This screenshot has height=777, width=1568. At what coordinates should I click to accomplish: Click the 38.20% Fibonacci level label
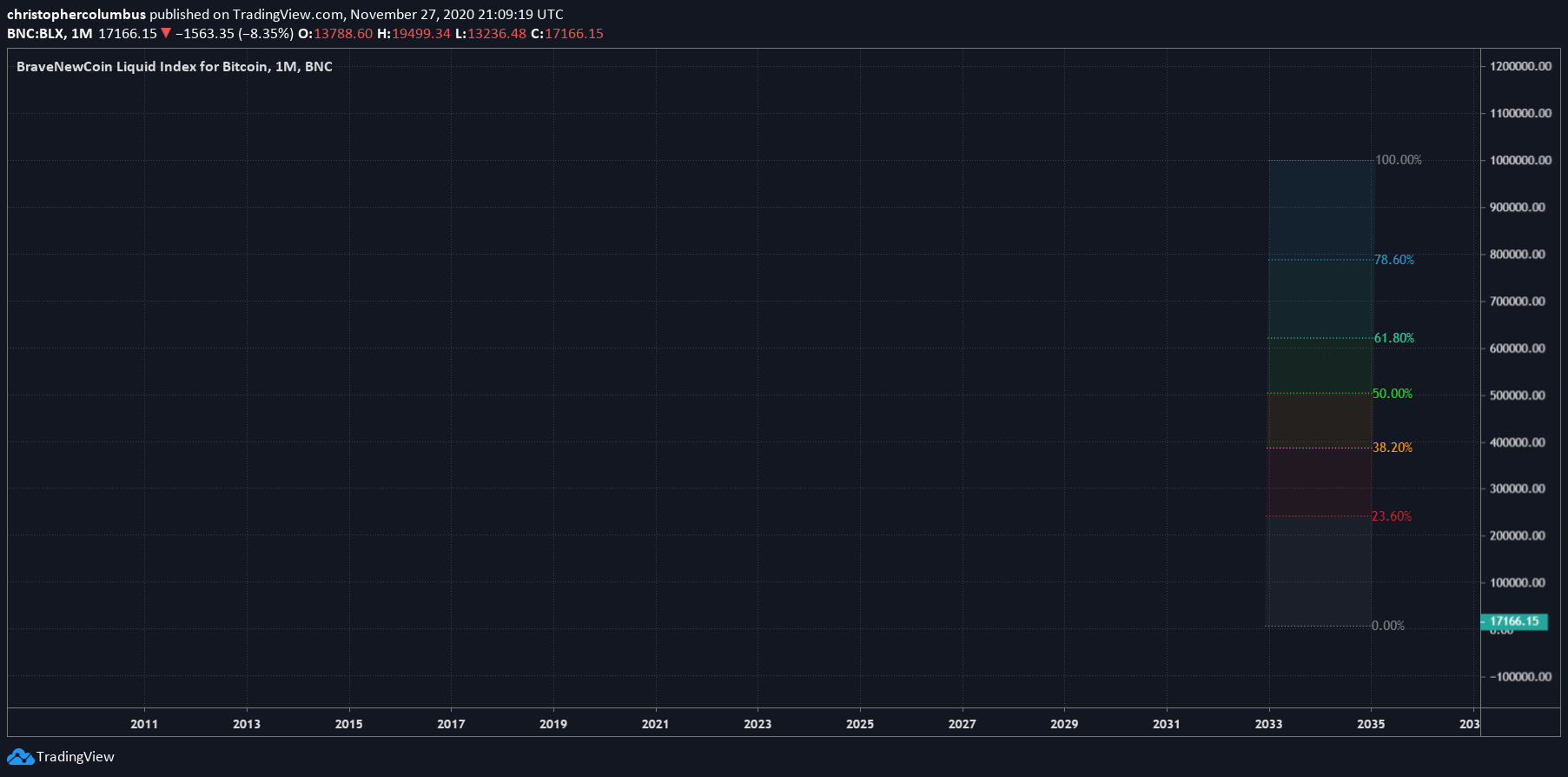point(1393,448)
